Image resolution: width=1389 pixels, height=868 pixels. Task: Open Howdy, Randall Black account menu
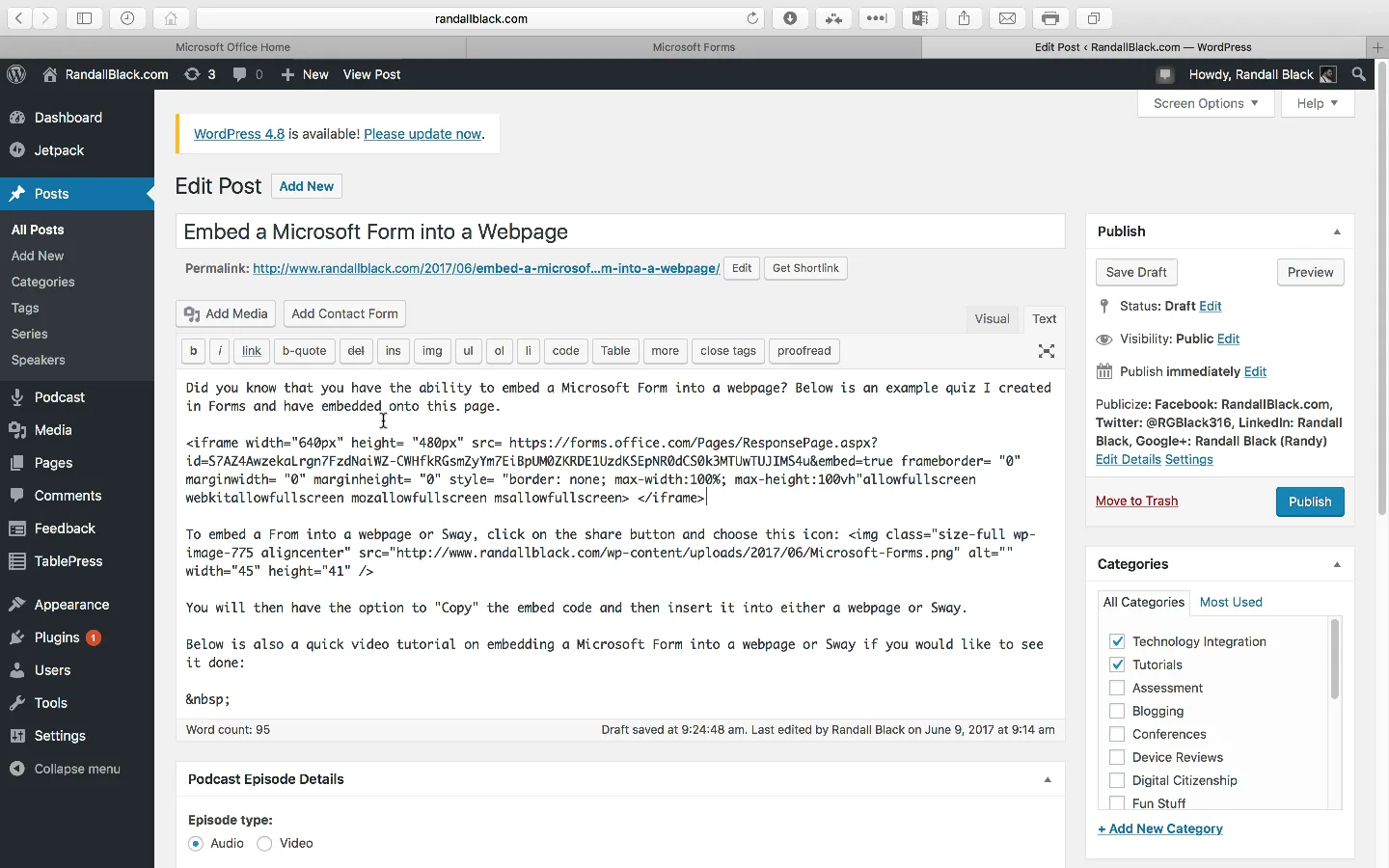coord(1263,74)
